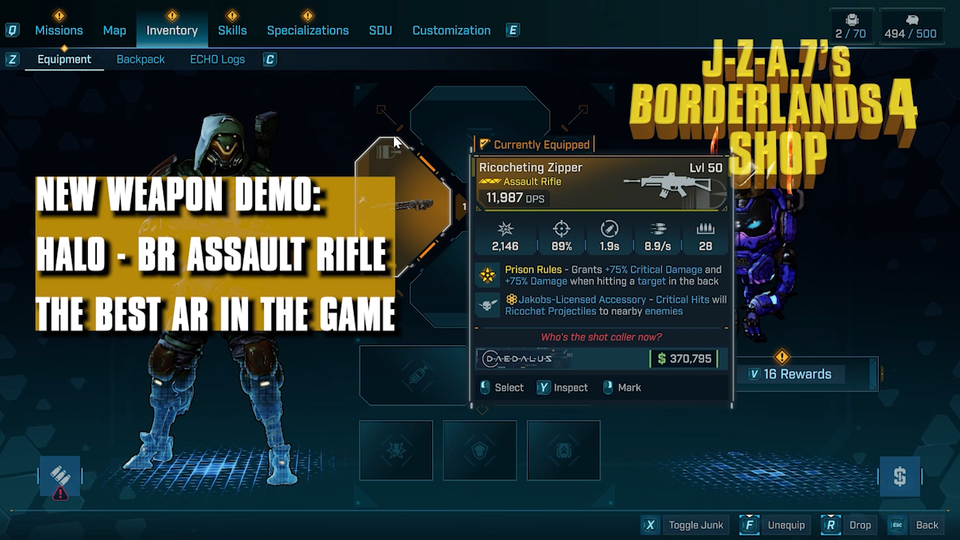Switch to the Backpack sub-tab

click(140, 59)
